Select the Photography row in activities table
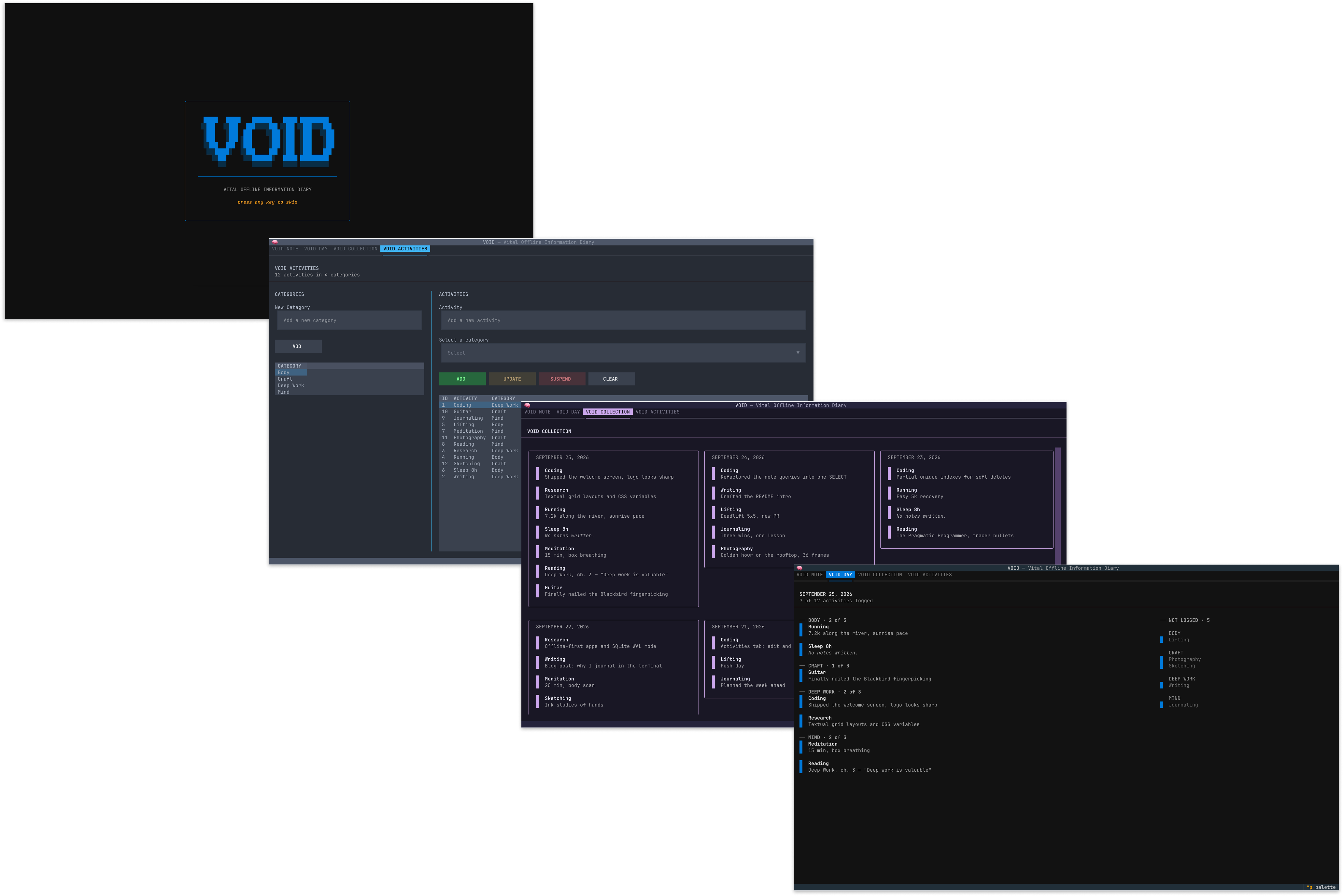The height and width of the screenshot is (896, 1343). click(x=480, y=438)
